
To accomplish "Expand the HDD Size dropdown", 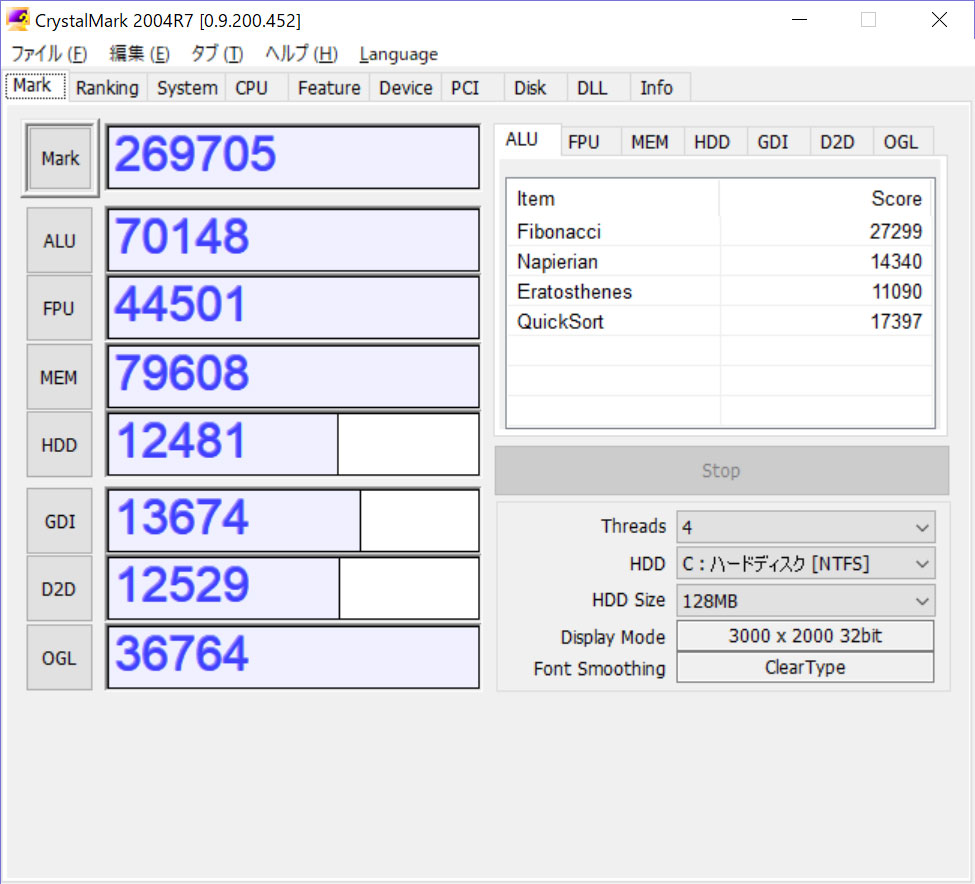I will click(806, 601).
